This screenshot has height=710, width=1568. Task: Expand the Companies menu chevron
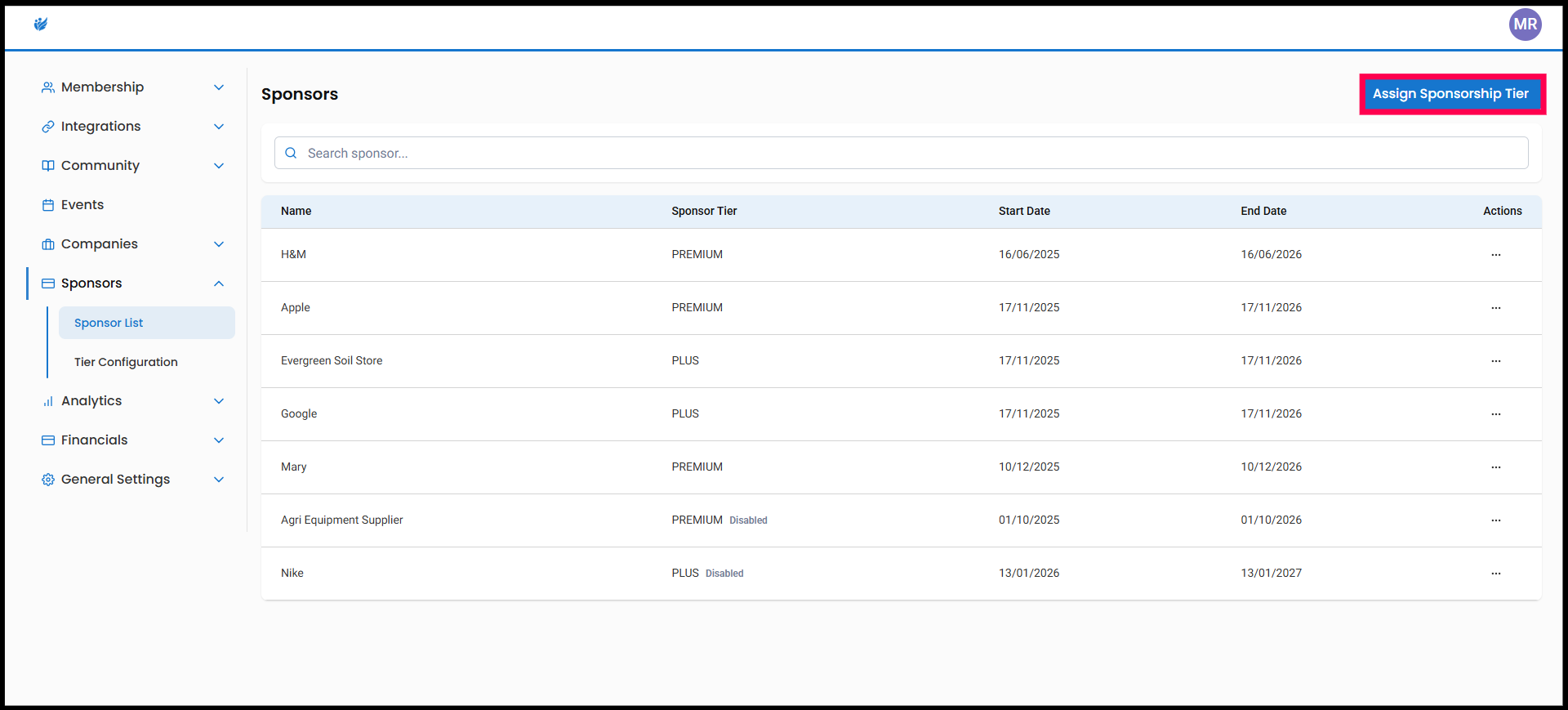pos(219,244)
